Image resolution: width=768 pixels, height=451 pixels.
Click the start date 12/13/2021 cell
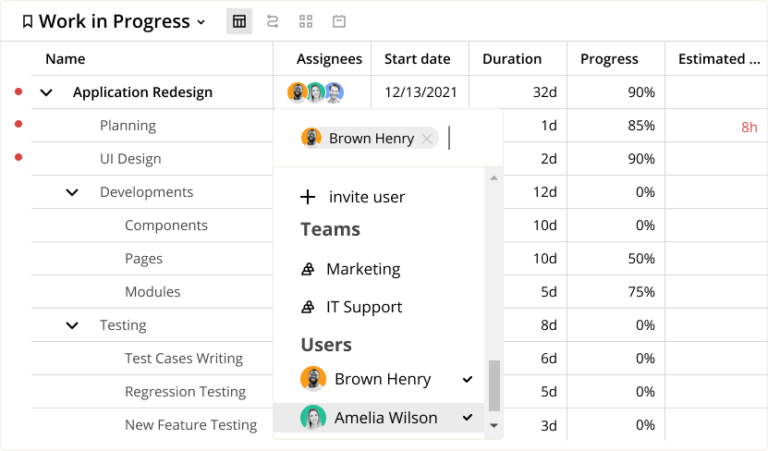click(x=420, y=93)
